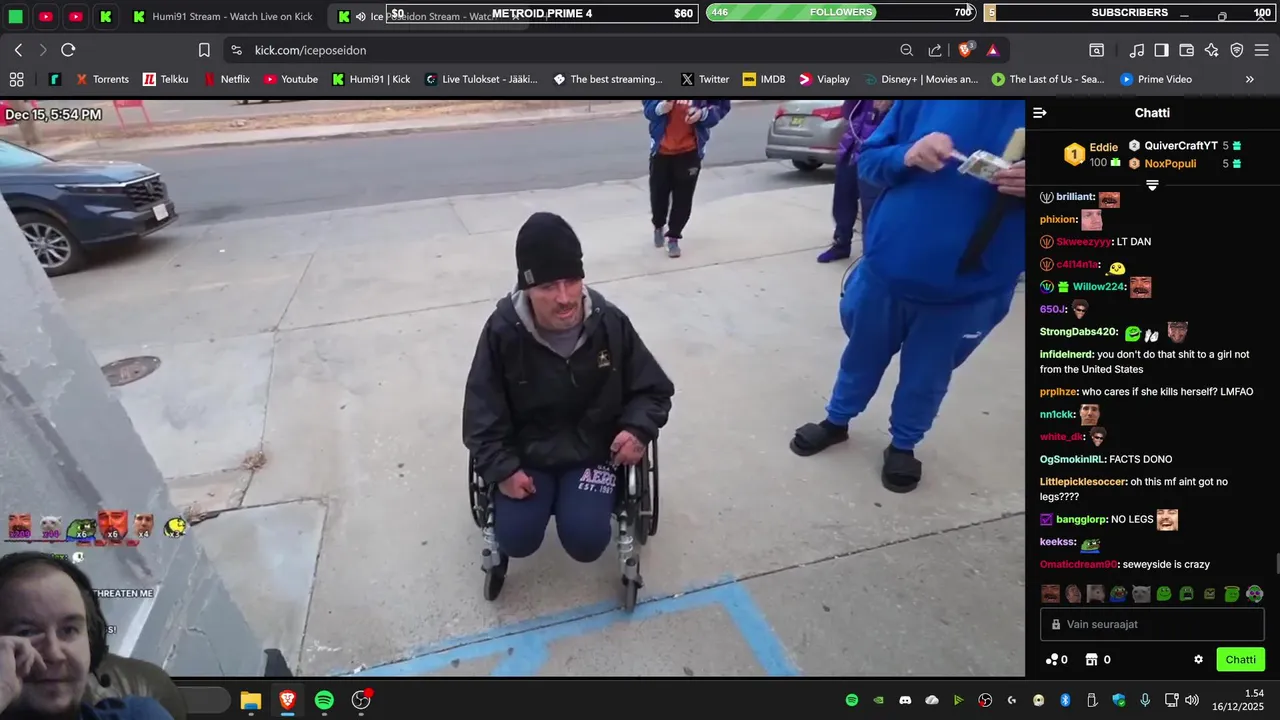Toggle the browser sidebar panel

pyautogui.click(x=1161, y=50)
